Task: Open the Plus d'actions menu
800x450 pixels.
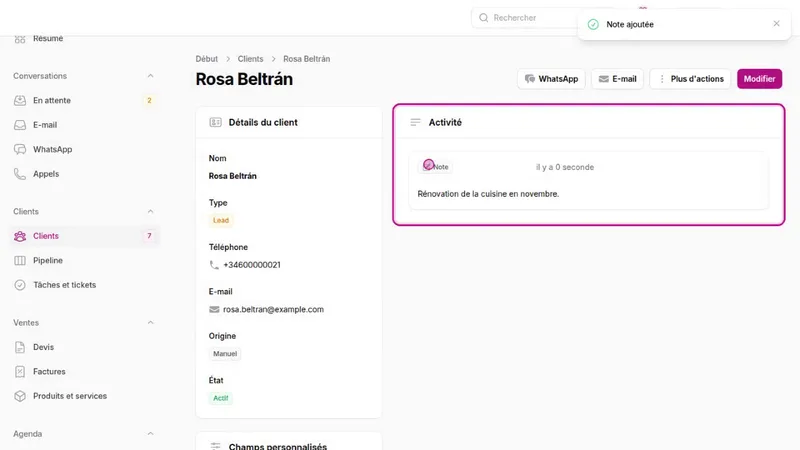Action: pos(690,79)
